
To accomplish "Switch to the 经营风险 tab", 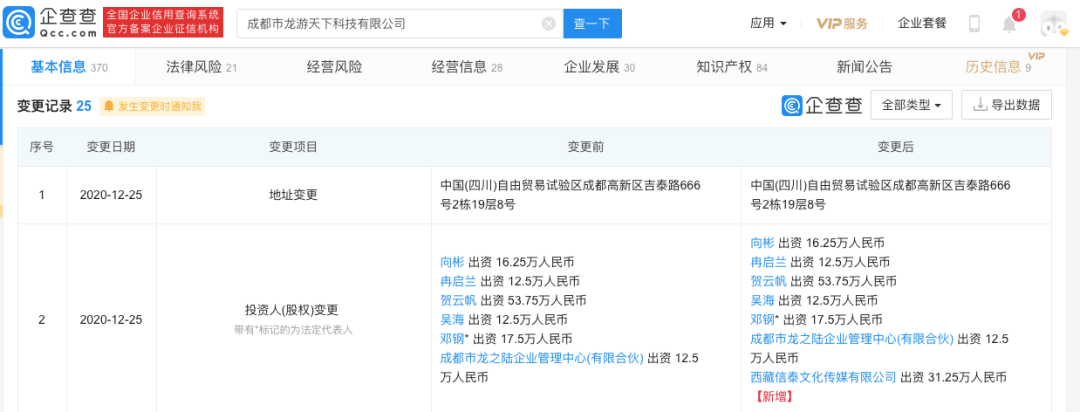I will [334, 67].
